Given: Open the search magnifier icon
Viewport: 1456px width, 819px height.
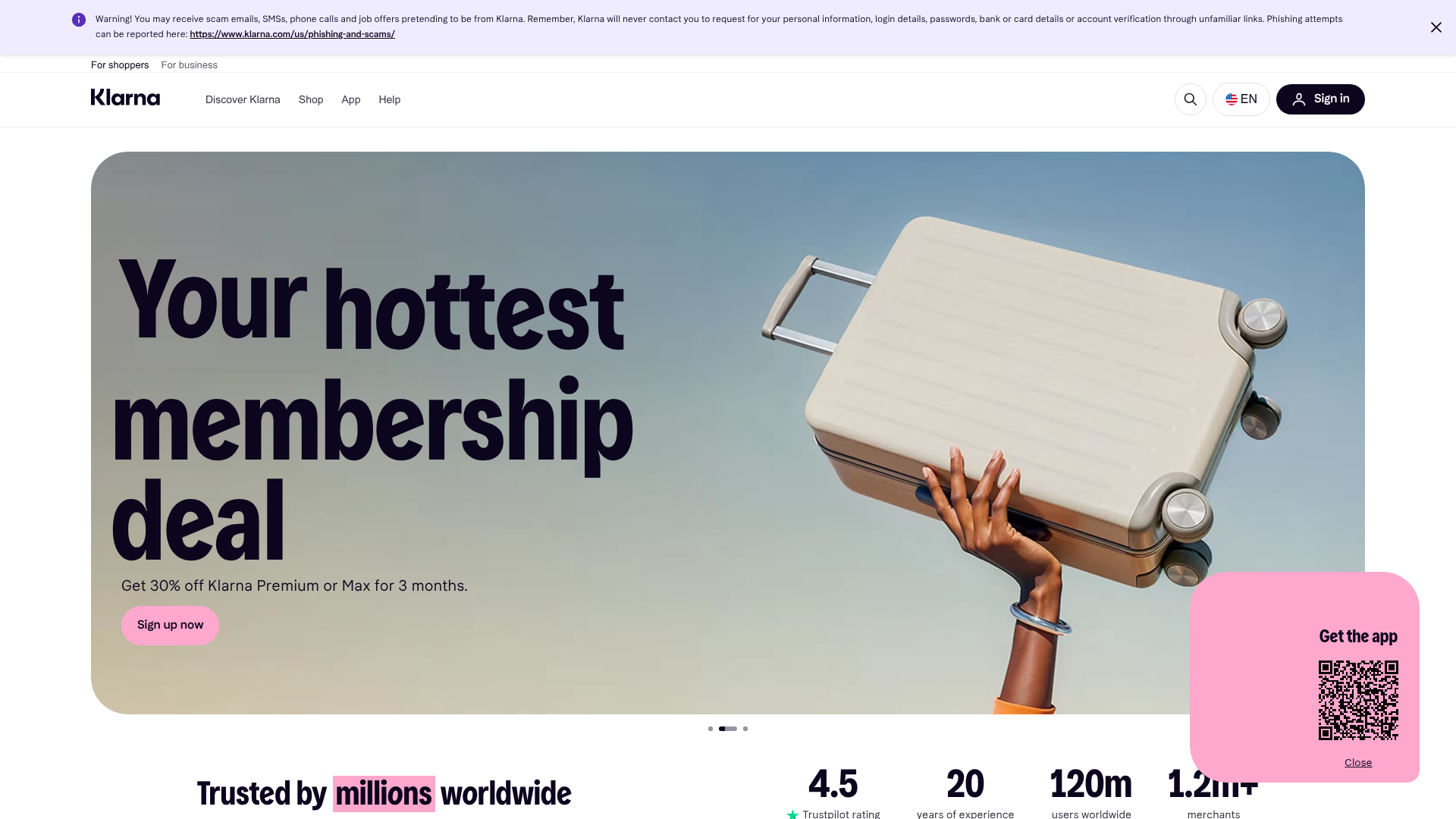Looking at the screenshot, I should (1191, 99).
